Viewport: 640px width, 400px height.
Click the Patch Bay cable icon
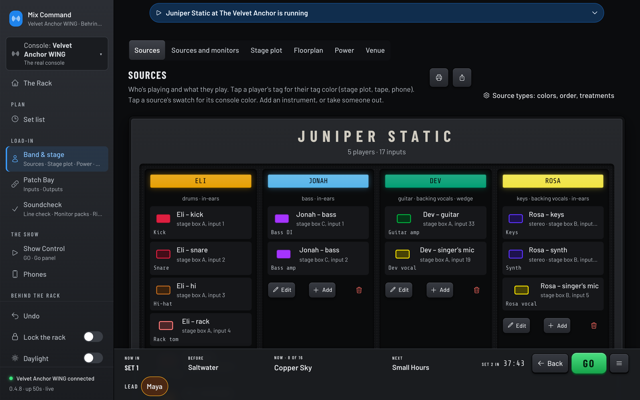15,184
